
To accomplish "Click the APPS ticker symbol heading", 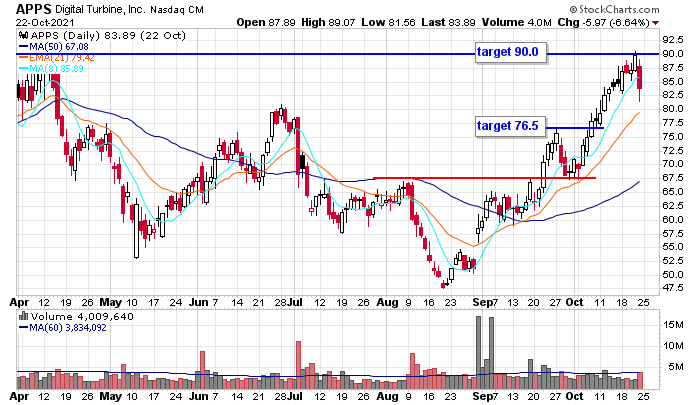I will (x=33, y=9).
